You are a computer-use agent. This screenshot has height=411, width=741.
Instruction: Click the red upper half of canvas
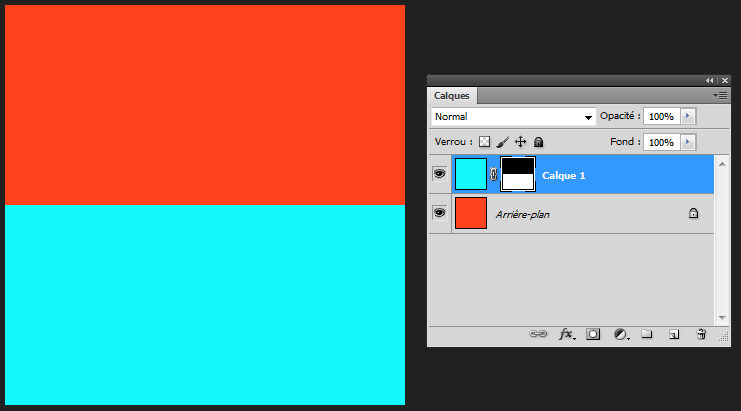tap(205, 105)
